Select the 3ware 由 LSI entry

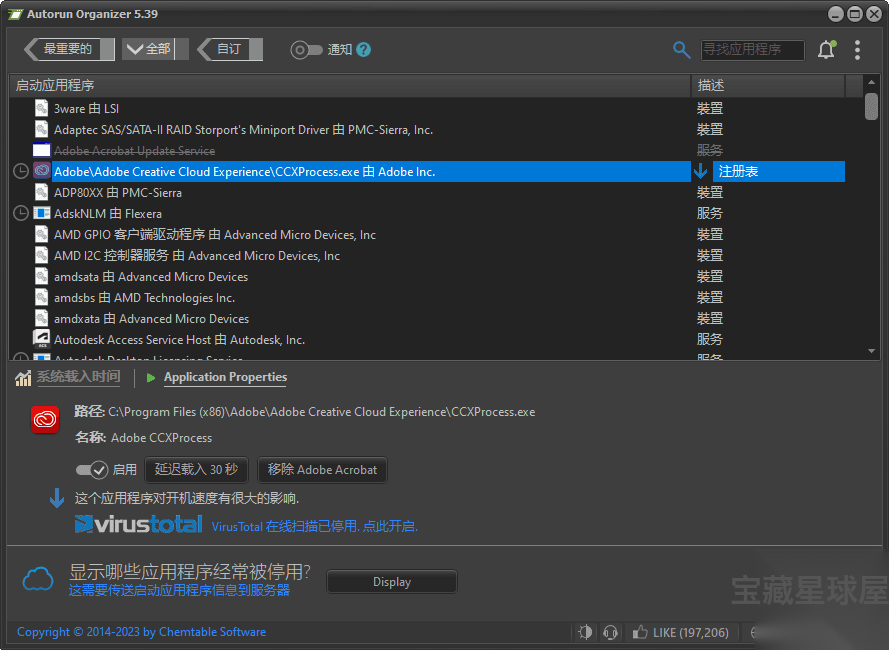86,108
